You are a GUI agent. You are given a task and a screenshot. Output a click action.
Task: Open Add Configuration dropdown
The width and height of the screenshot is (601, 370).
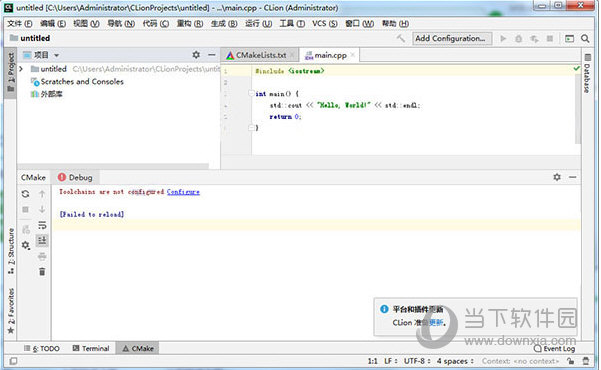point(452,38)
